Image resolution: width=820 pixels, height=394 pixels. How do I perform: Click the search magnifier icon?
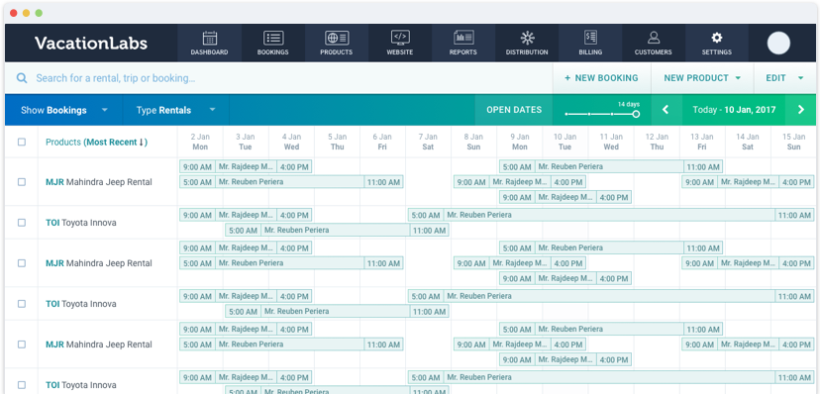click(x=21, y=78)
